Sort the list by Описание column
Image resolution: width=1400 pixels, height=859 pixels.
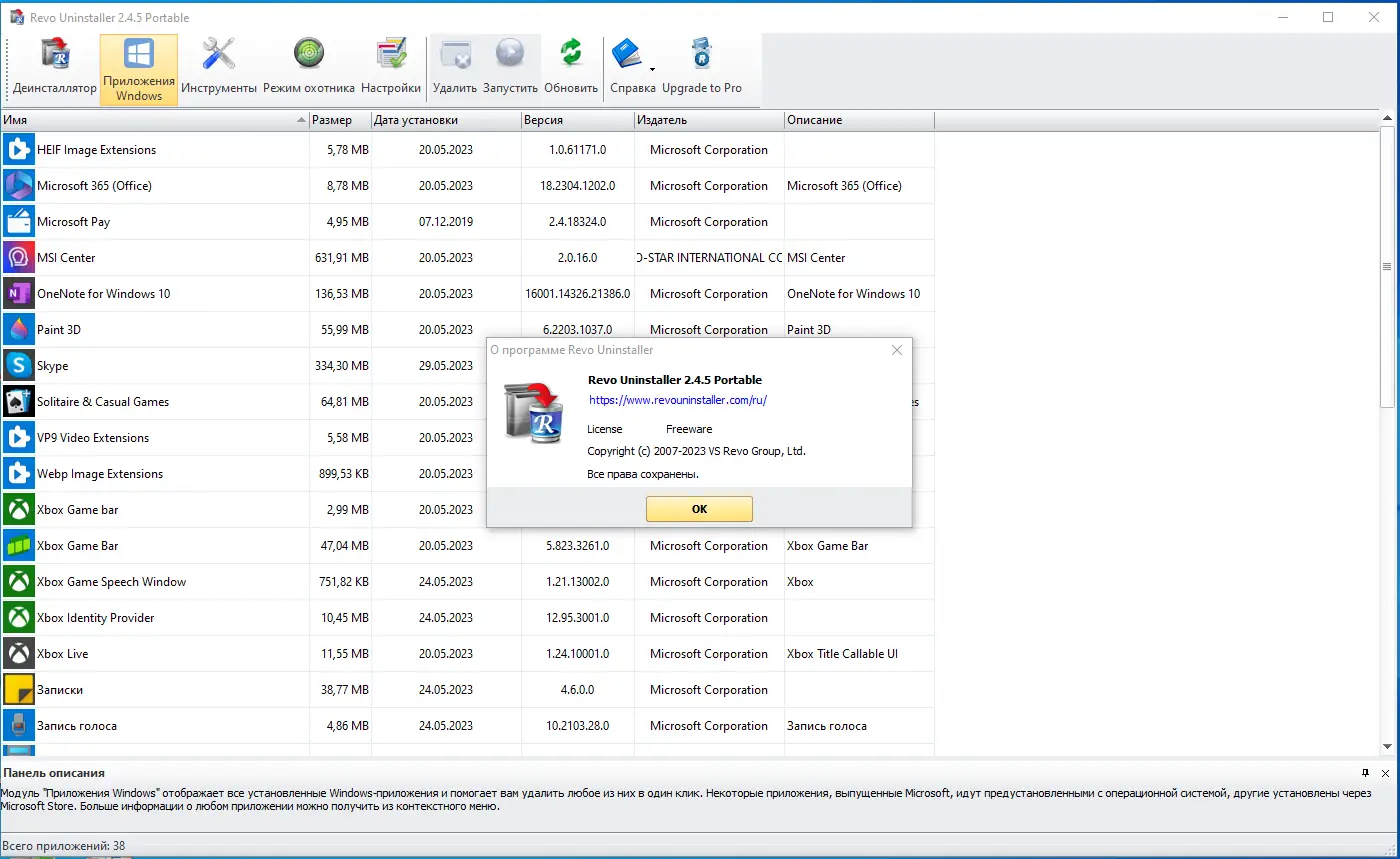pos(859,120)
